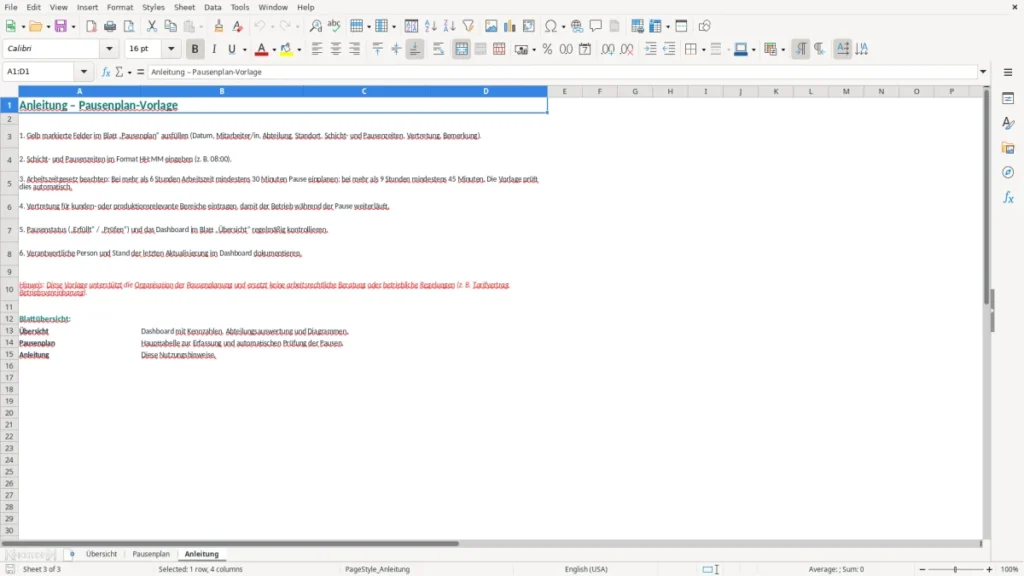Viewport: 1024px width, 576px height.
Task: Expand font color dropdown arrow
Action: tap(274, 50)
